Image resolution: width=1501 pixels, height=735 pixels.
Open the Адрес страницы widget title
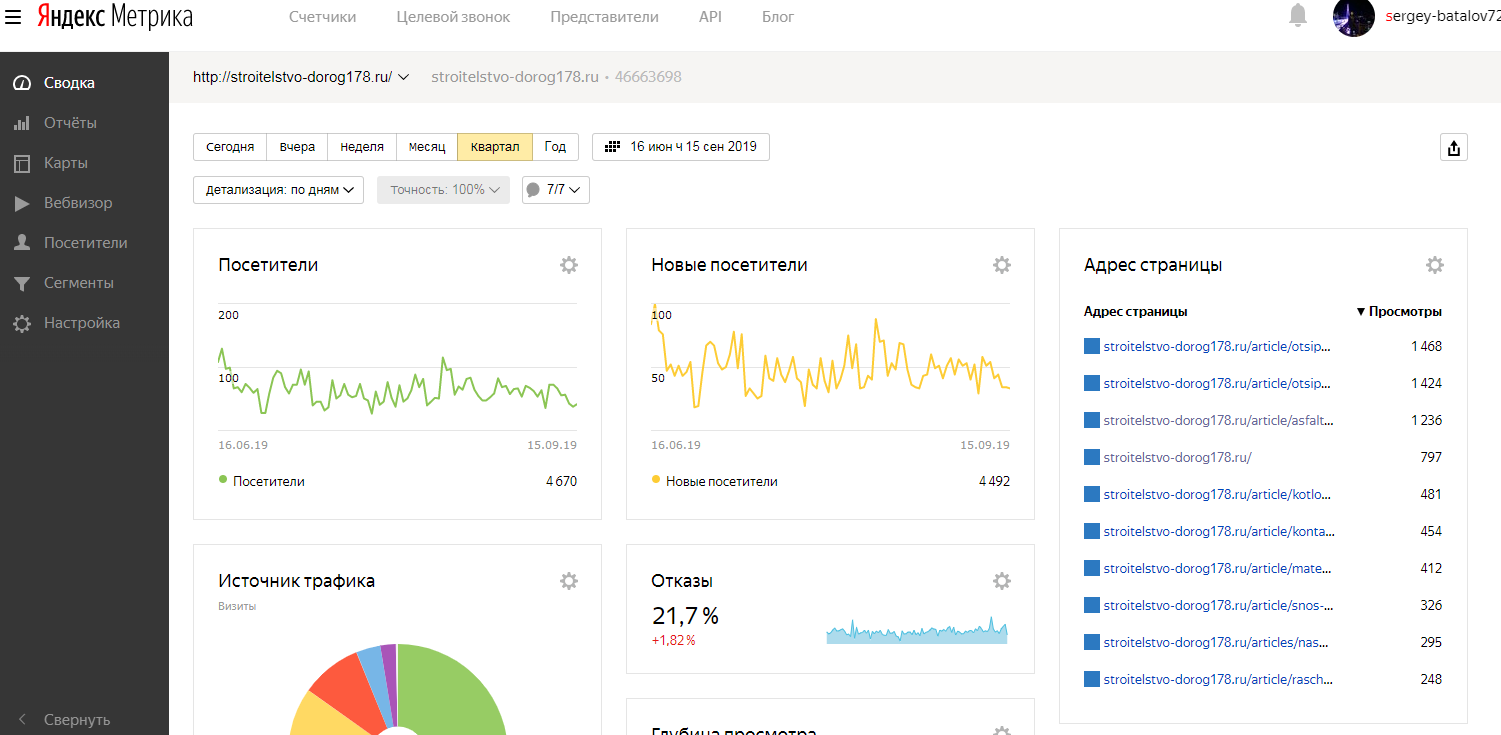pos(1153,265)
